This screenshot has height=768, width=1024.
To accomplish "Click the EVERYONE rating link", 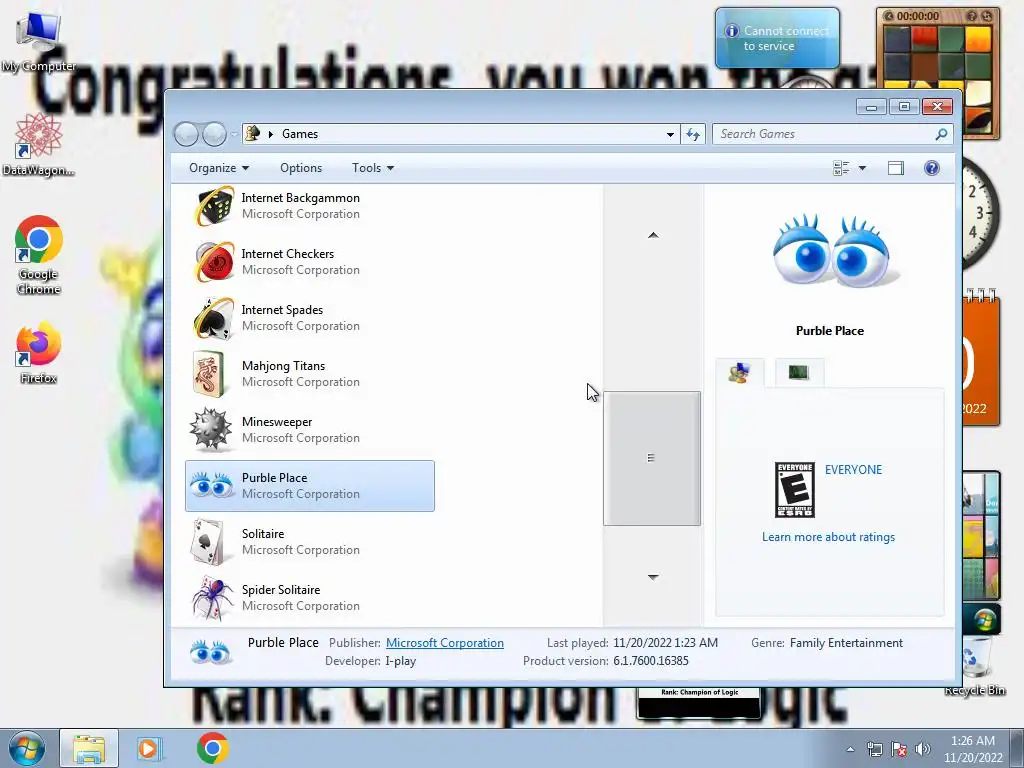I will tap(853, 470).
